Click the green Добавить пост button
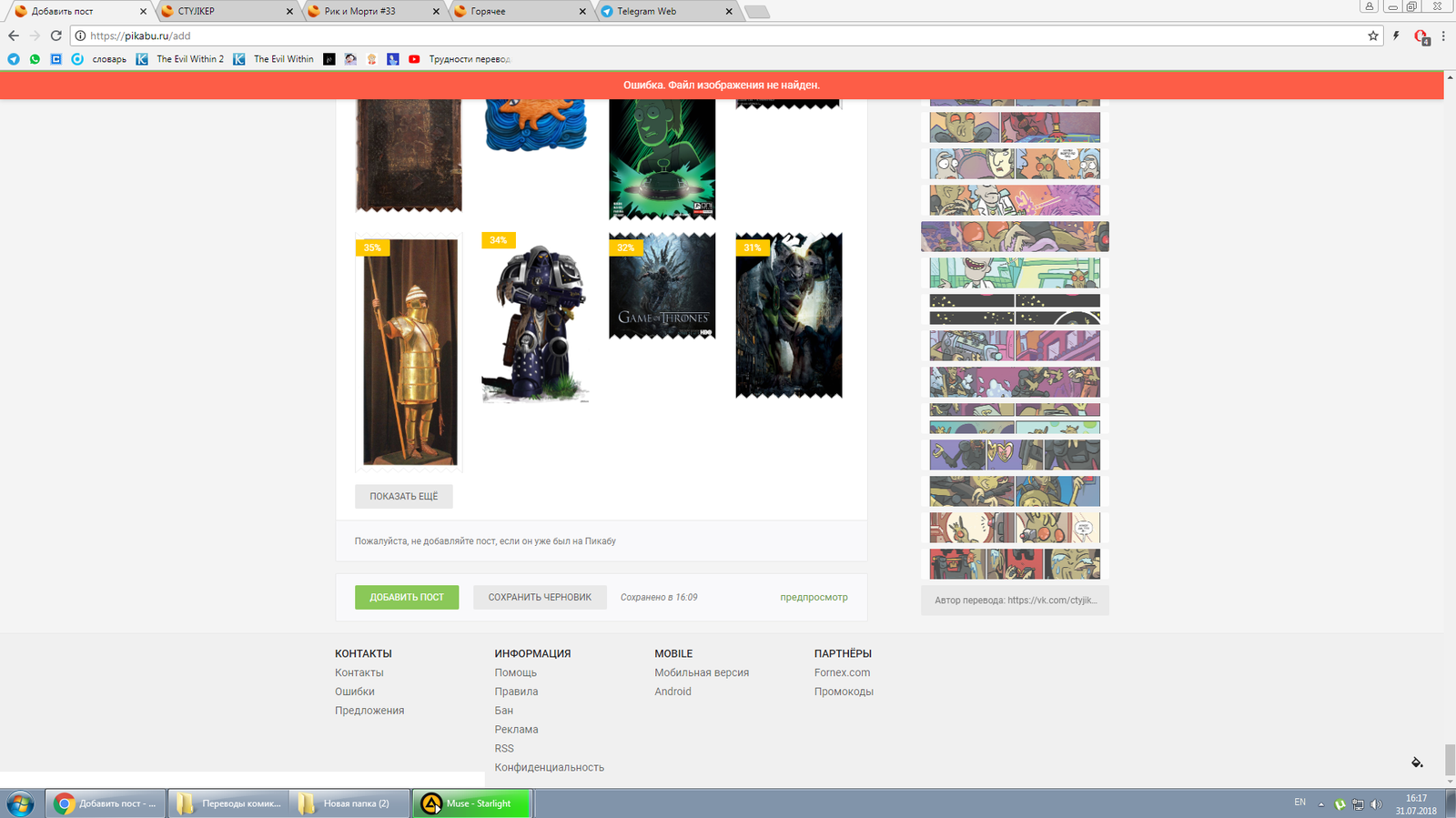The image size is (1456, 818). click(407, 597)
